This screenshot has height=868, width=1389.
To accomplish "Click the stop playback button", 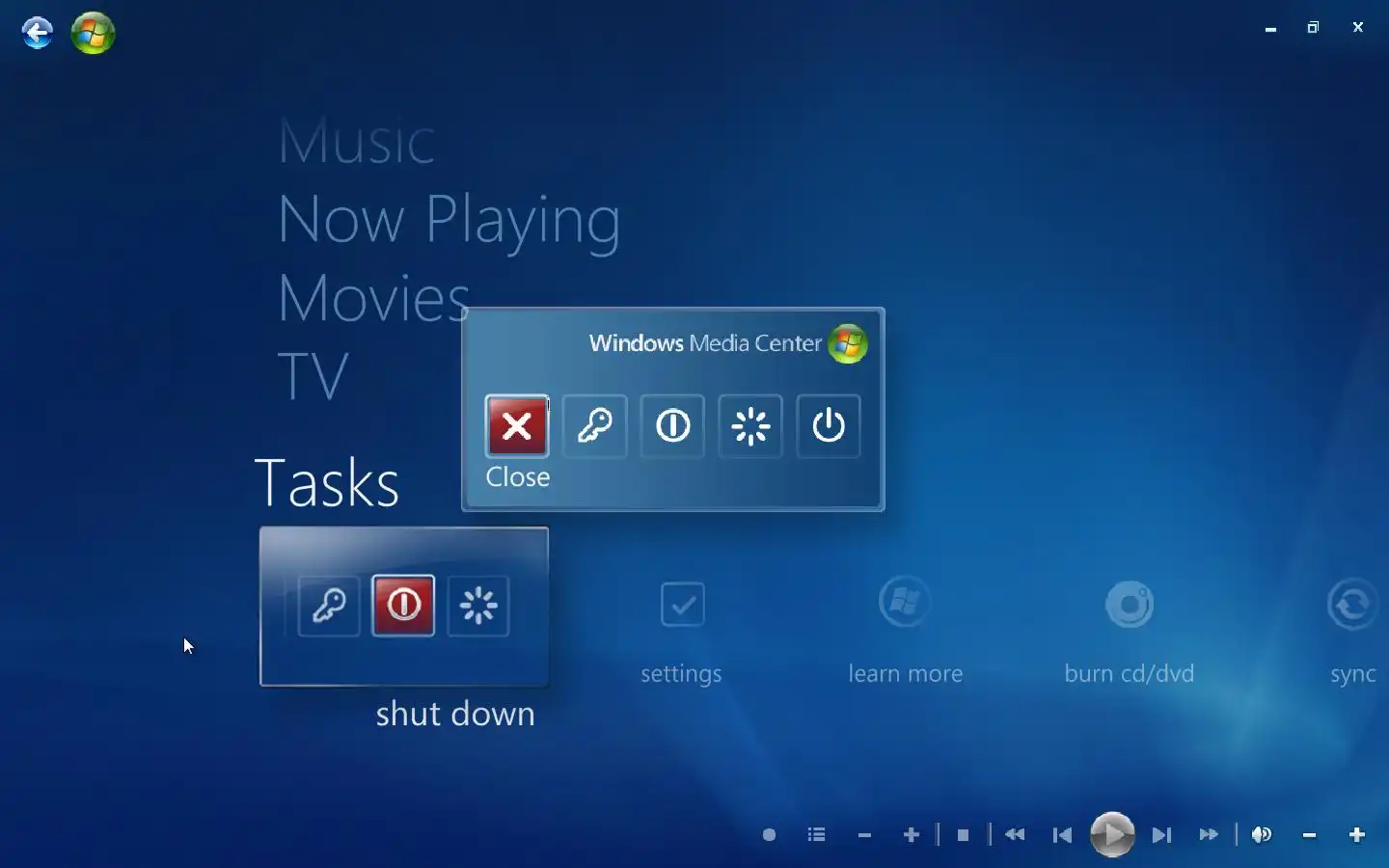I will (x=963, y=835).
